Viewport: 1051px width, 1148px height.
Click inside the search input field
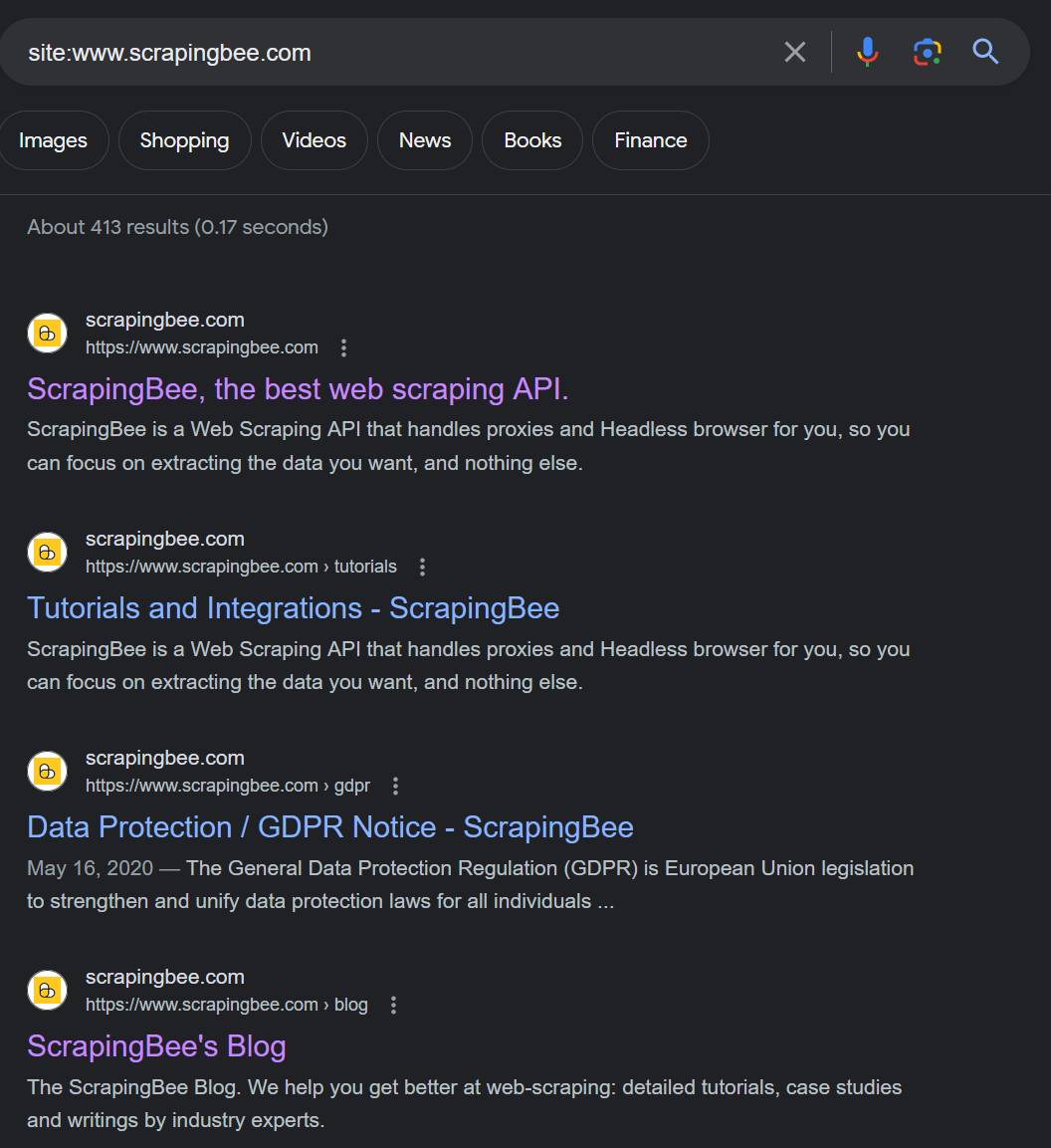[398, 52]
